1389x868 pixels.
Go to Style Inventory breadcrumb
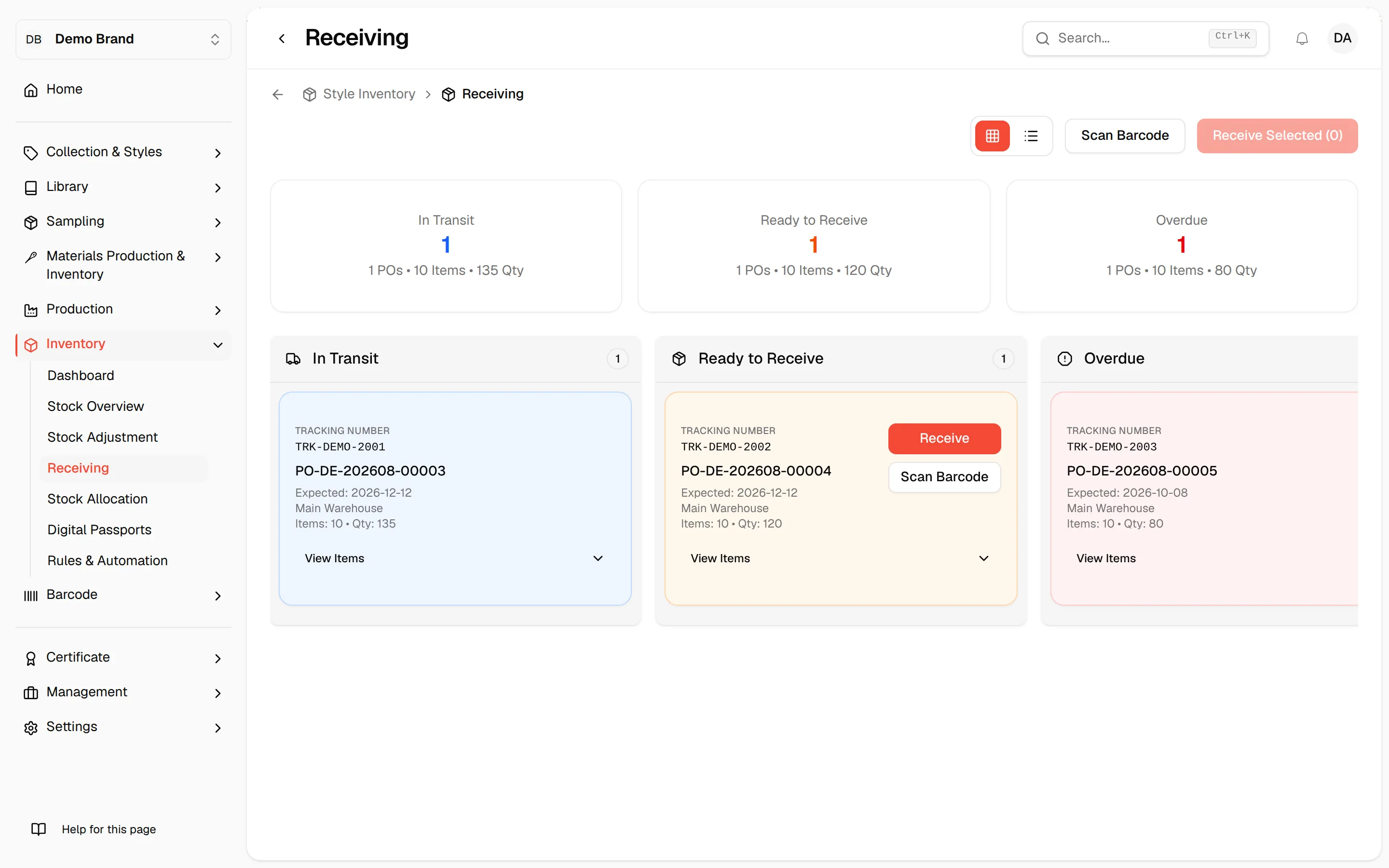(369, 94)
